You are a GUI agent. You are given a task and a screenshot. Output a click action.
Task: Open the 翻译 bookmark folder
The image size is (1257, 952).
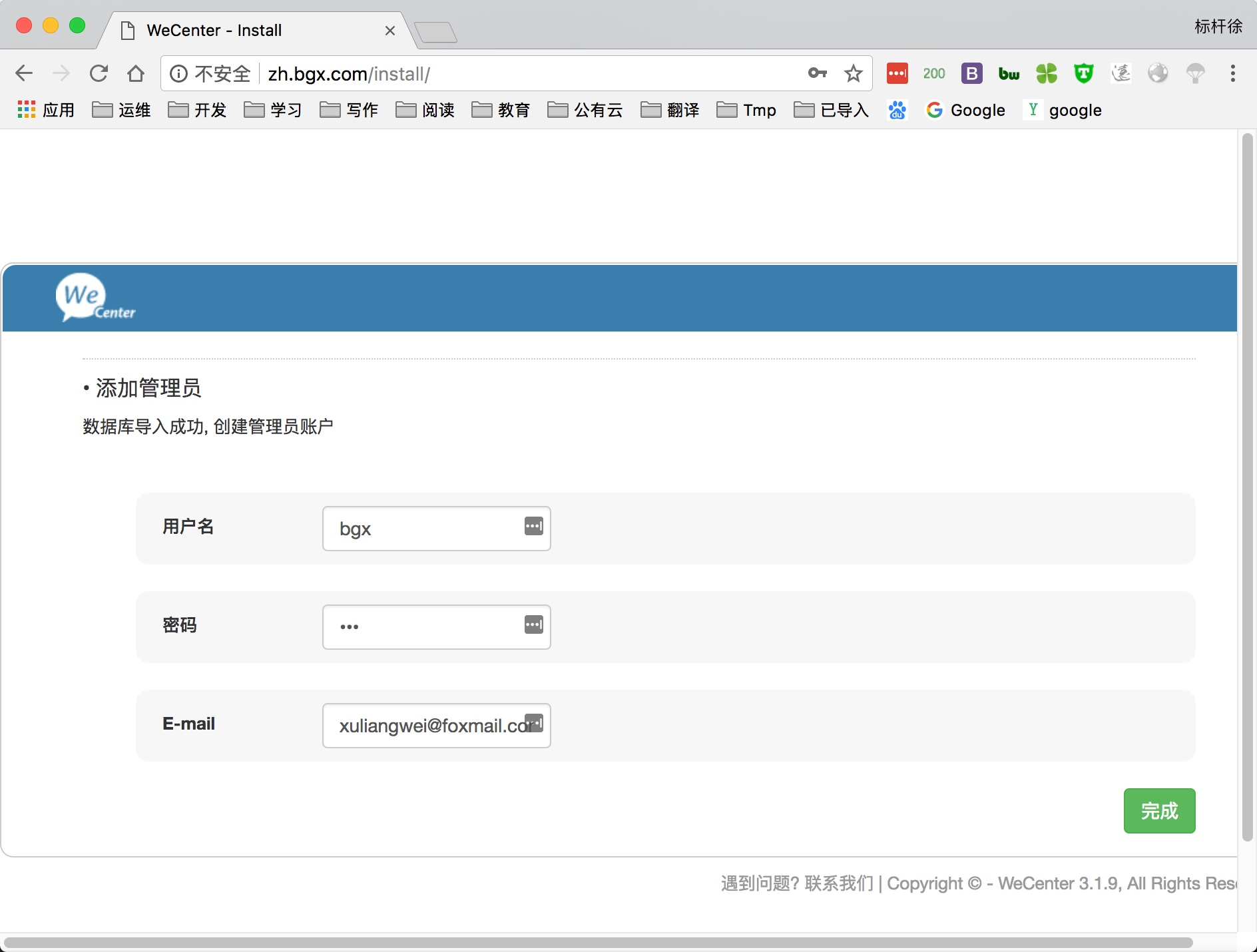point(670,110)
